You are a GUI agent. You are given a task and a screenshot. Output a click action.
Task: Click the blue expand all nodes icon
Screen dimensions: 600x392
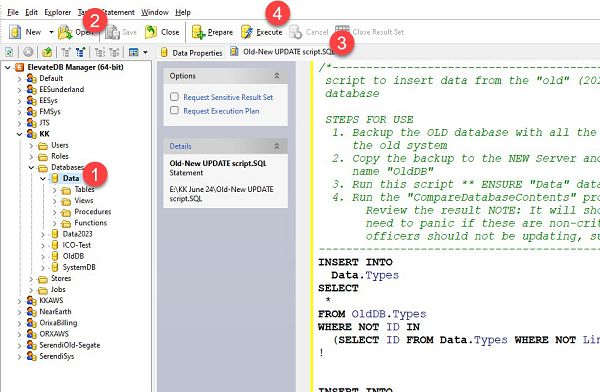[80, 52]
